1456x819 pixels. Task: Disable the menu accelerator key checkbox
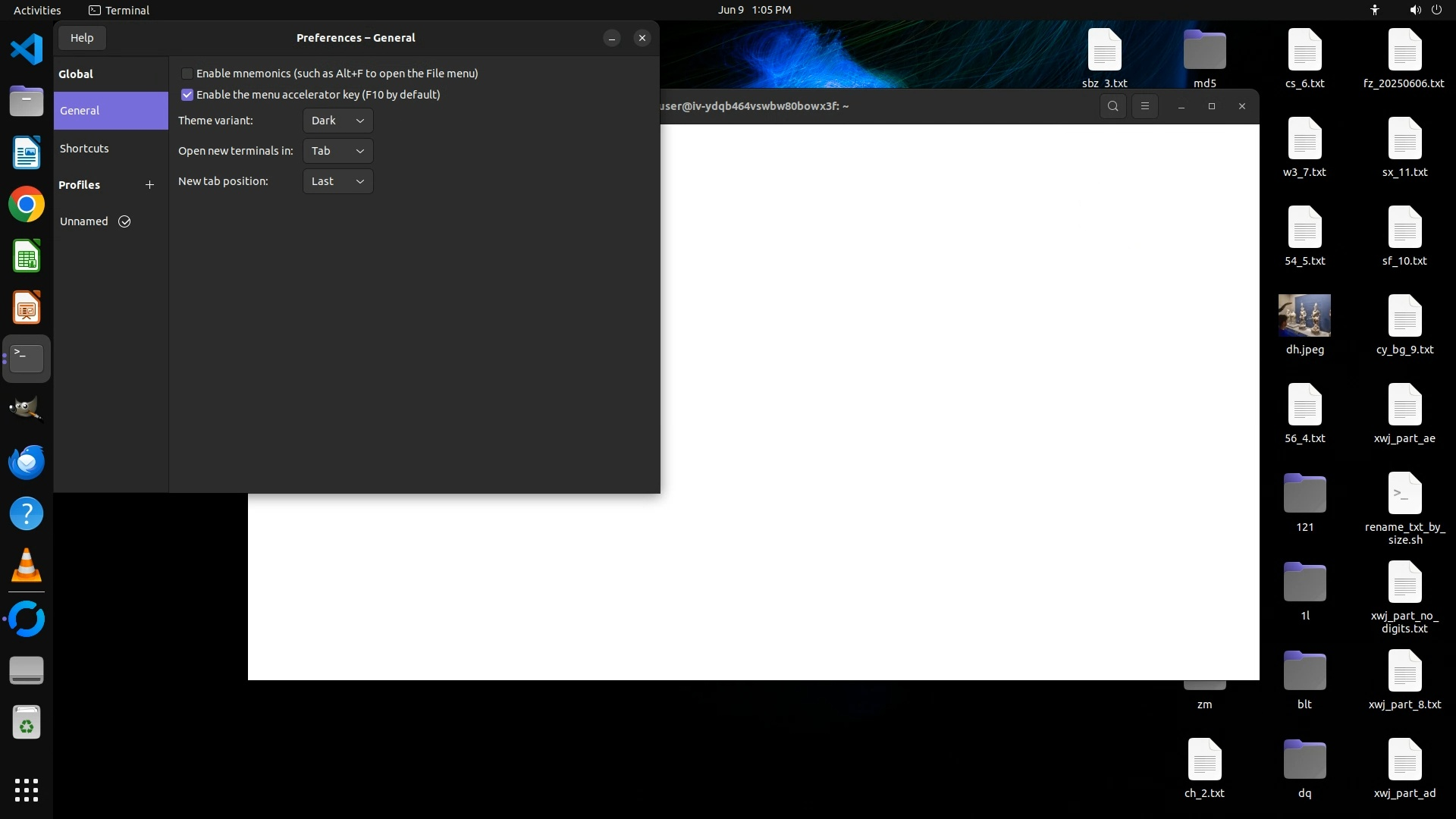point(187,95)
